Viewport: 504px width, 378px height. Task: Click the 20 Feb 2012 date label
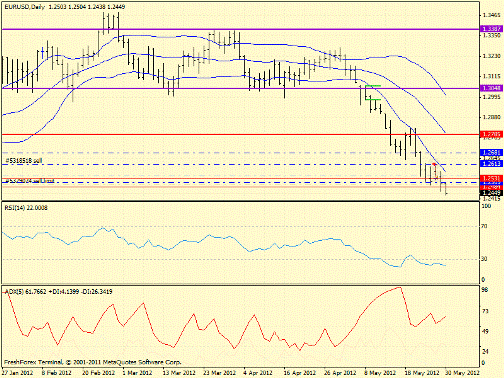[x=98, y=372]
